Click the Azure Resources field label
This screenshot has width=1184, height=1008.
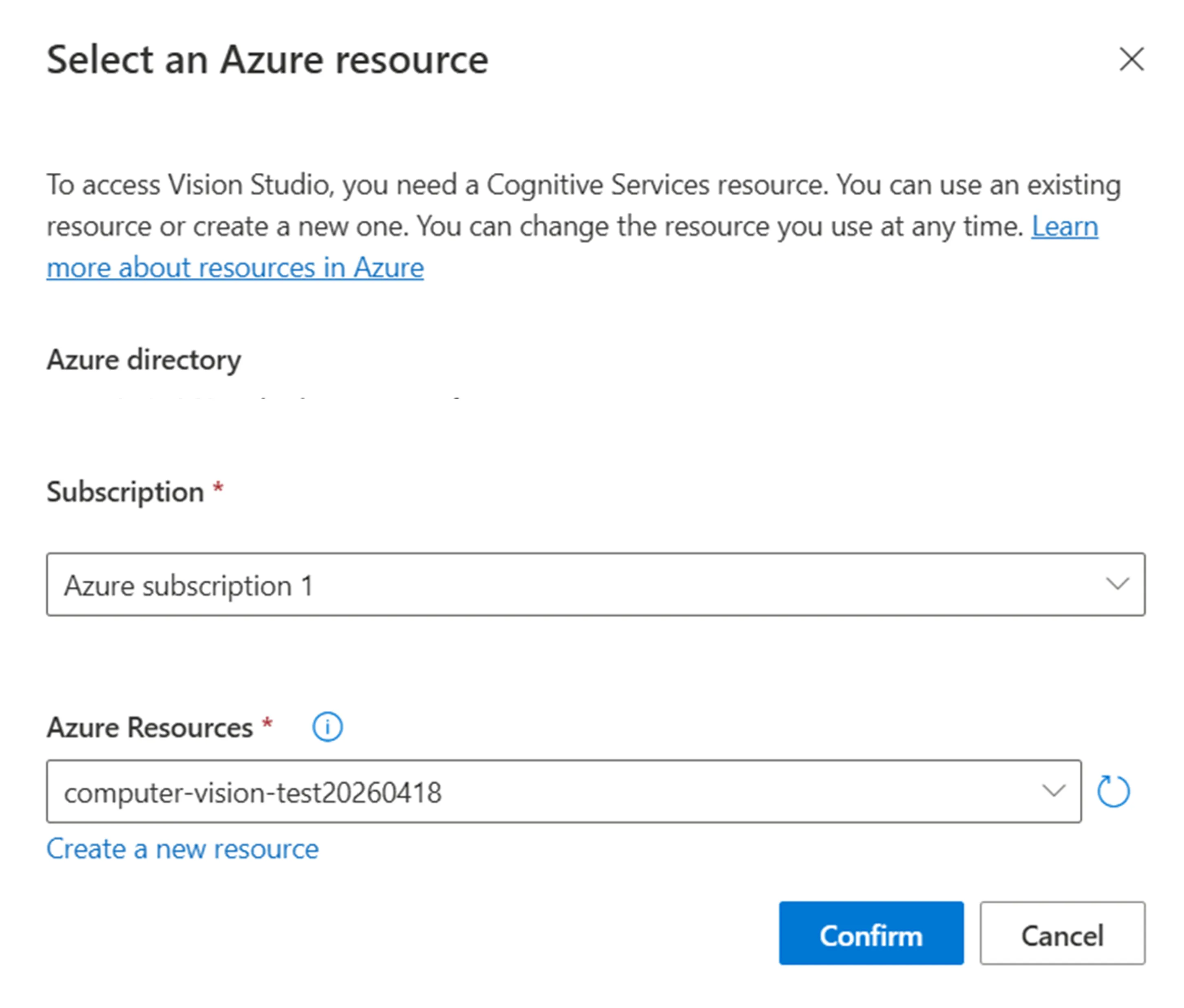(150, 727)
